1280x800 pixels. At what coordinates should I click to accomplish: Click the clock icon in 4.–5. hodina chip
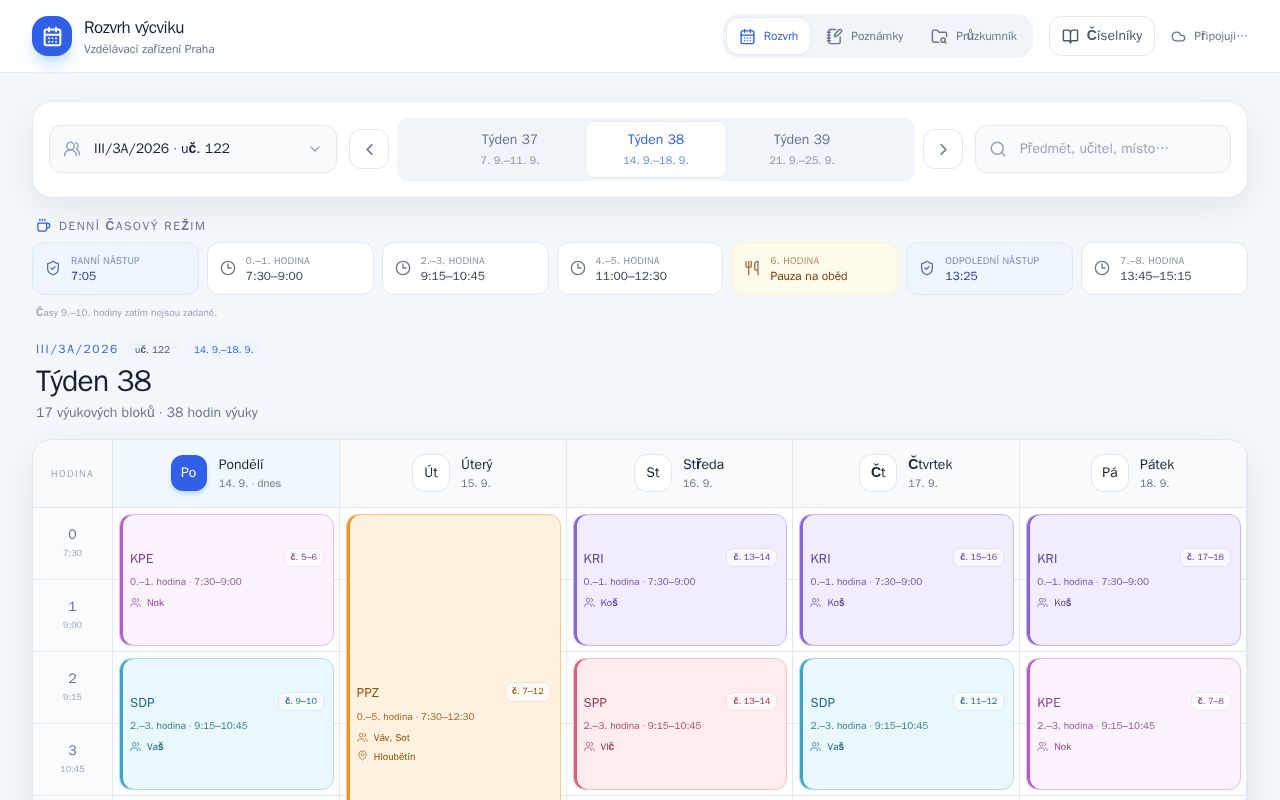point(578,268)
